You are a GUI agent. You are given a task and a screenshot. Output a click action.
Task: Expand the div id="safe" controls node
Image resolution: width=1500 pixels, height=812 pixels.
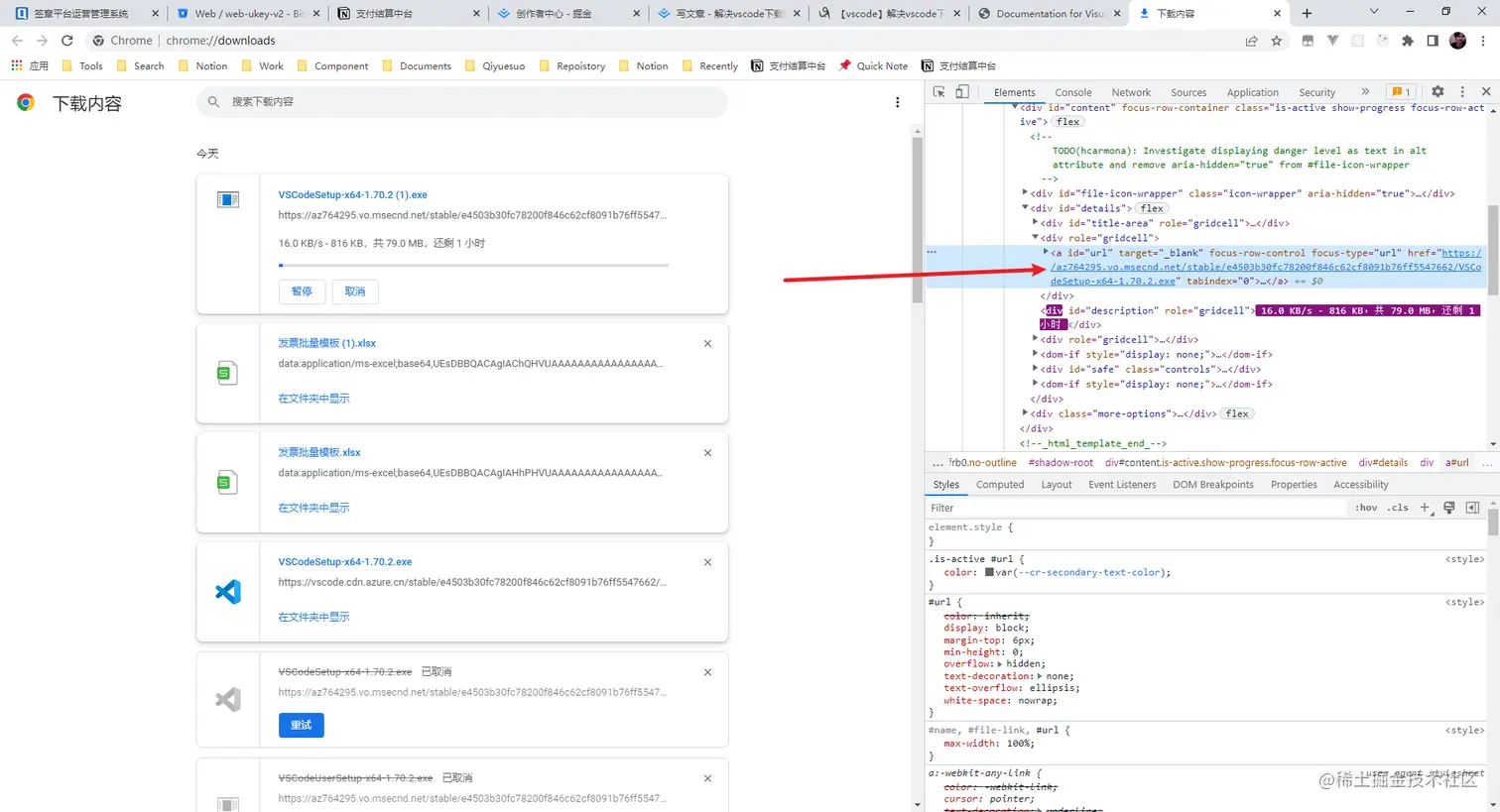(x=1036, y=369)
